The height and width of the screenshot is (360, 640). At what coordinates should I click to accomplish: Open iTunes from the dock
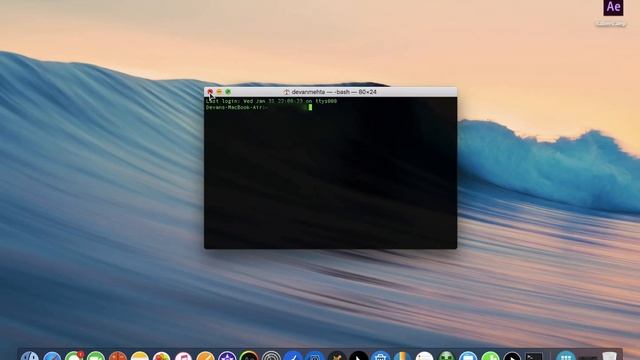click(x=183, y=356)
